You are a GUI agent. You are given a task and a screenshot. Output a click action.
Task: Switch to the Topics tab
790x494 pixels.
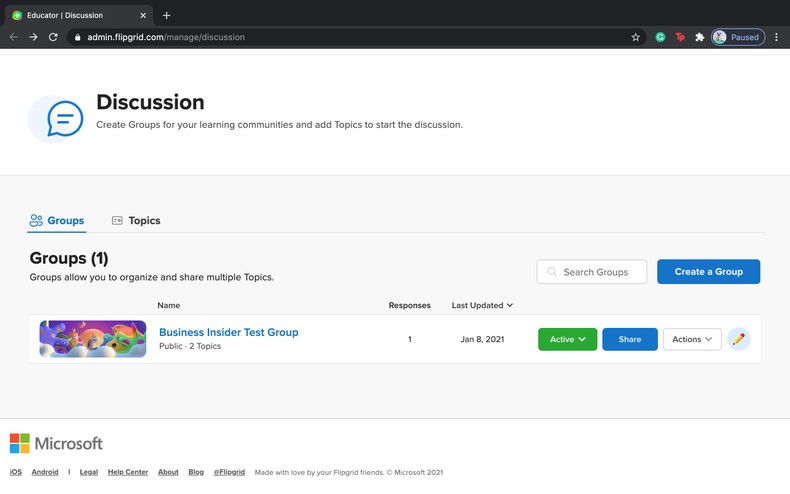click(136, 220)
